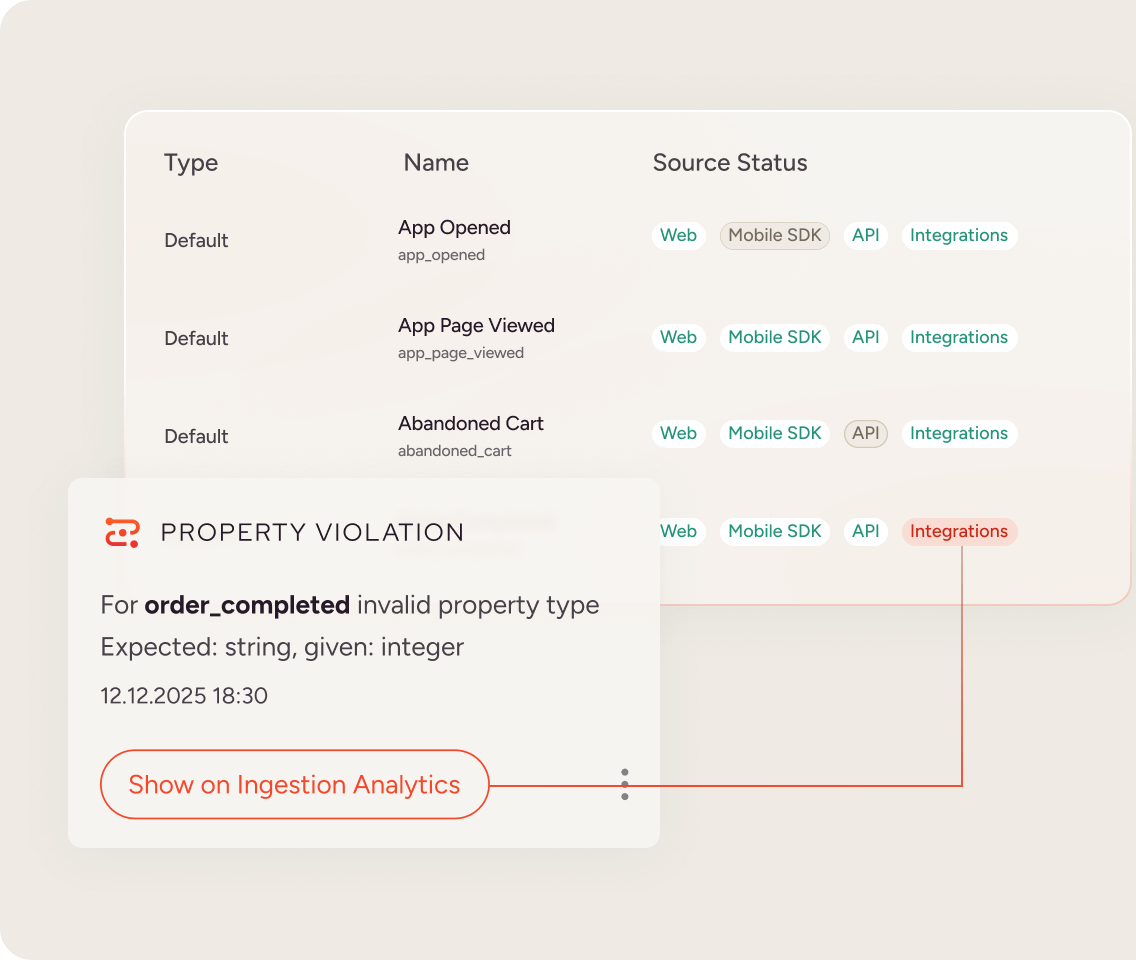The height and width of the screenshot is (960, 1136).
Task: Sort by the Type column header
Action: [x=191, y=163]
